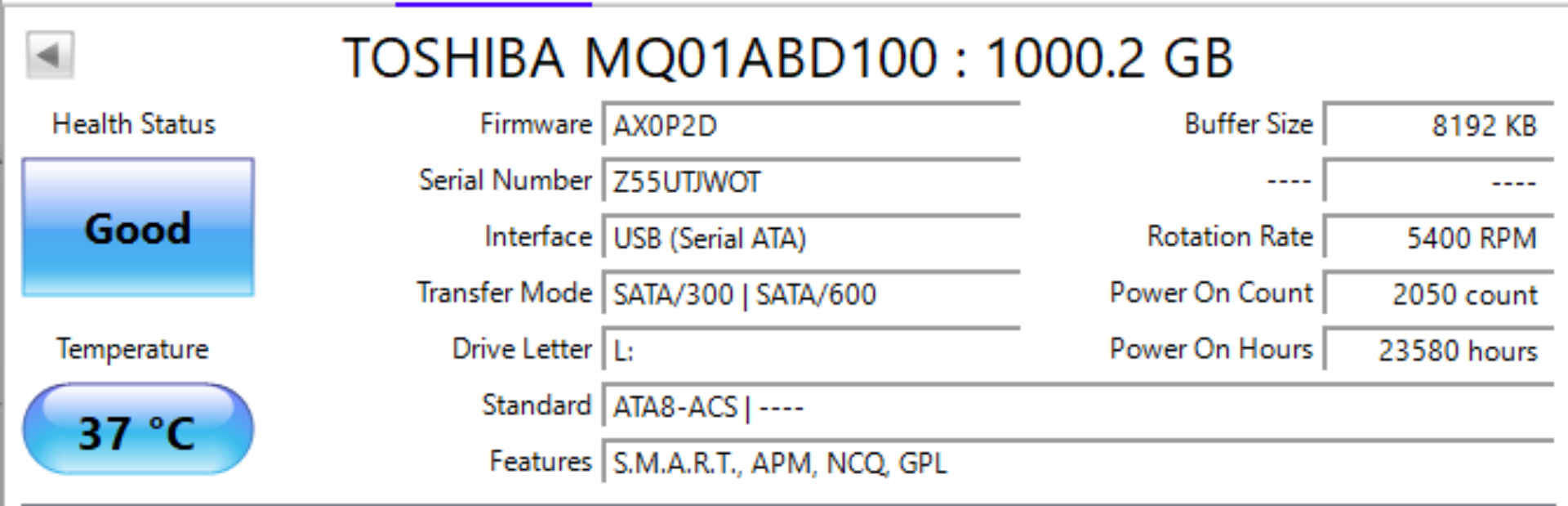This screenshot has height=506, width=1568.
Task: Click the 37 °C temperature indicator
Action: point(138,430)
